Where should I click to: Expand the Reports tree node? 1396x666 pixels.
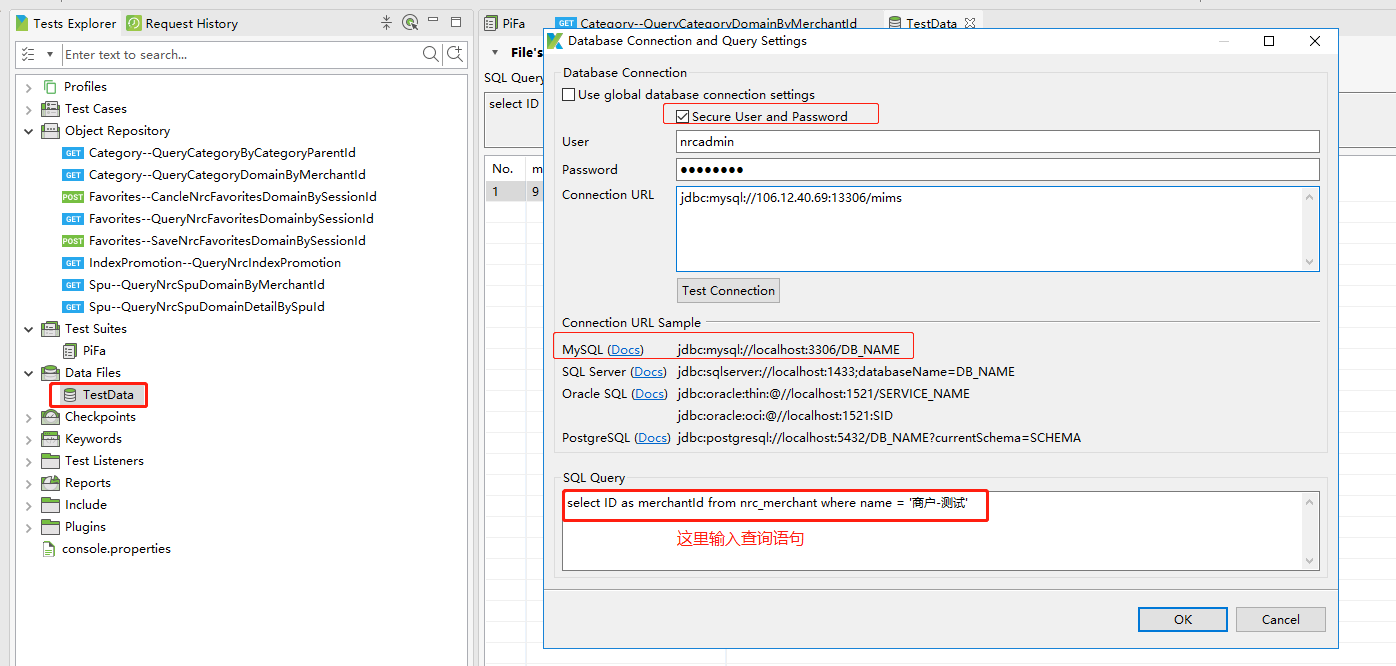coord(29,483)
